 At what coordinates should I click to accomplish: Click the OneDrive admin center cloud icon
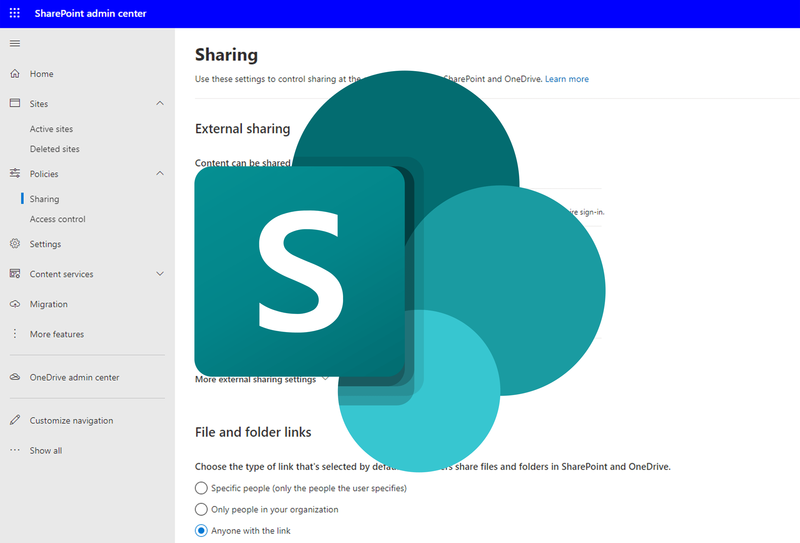[x=15, y=377]
